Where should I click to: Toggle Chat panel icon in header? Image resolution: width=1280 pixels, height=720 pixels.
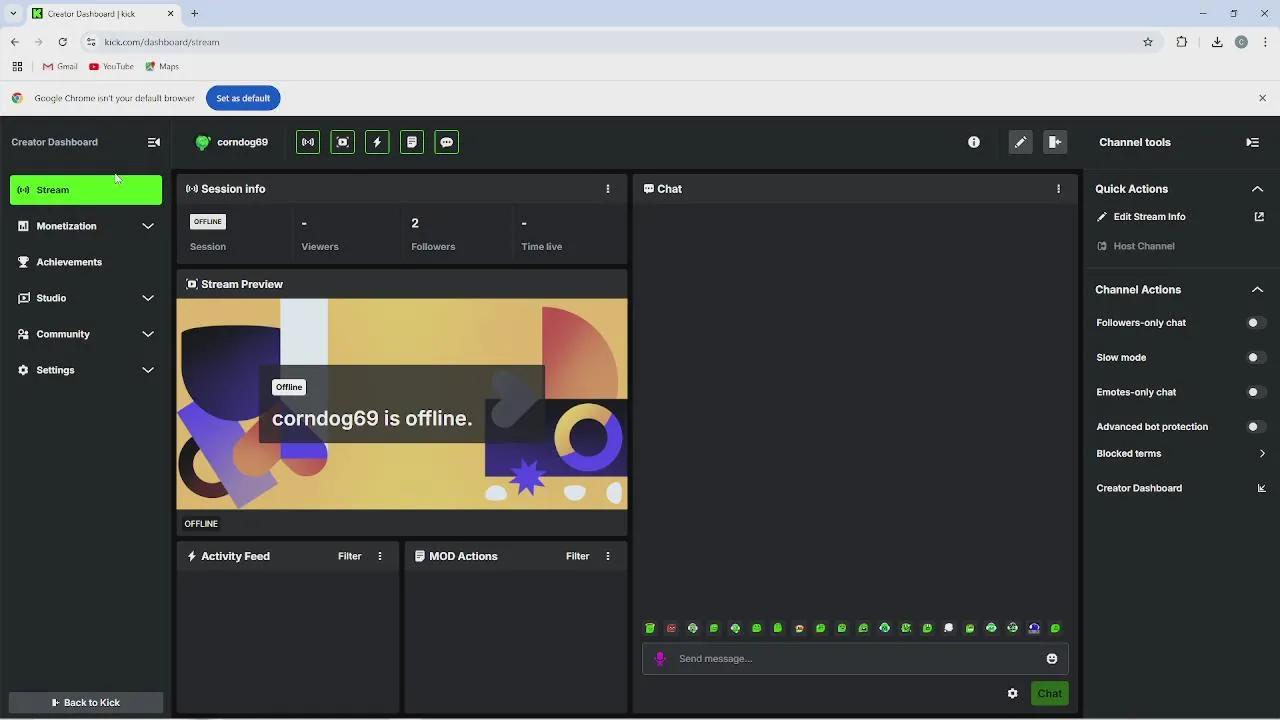(x=447, y=142)
